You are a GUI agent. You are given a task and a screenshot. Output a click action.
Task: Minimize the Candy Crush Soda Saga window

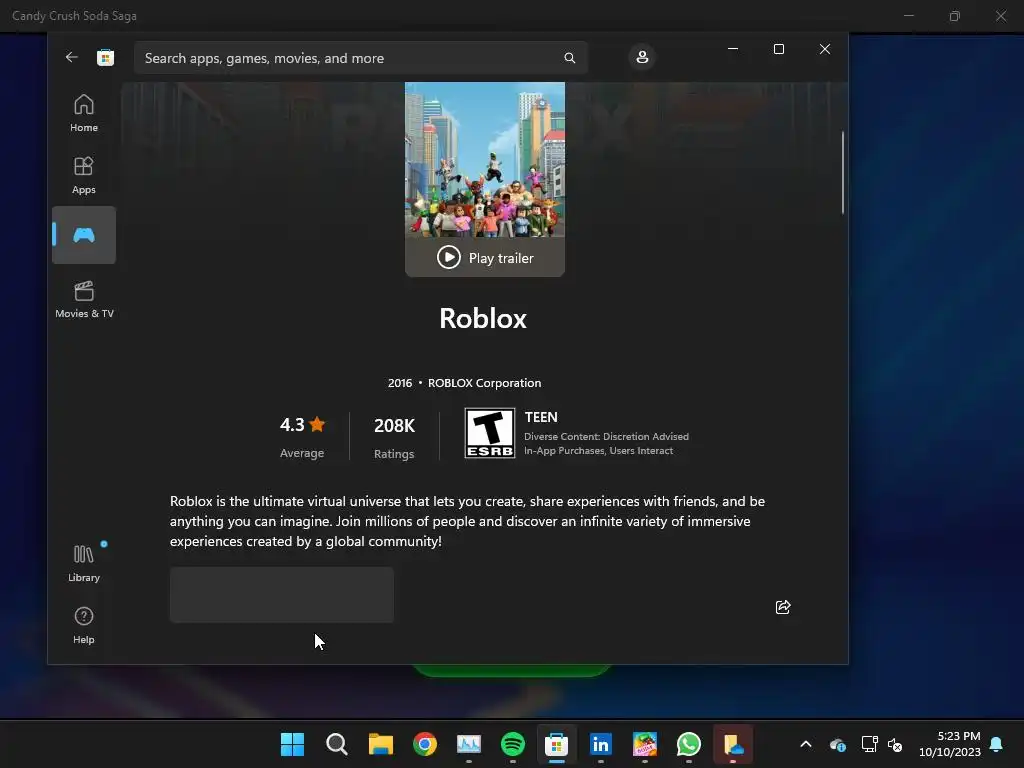pyautogui.click(x=908, y=16)
